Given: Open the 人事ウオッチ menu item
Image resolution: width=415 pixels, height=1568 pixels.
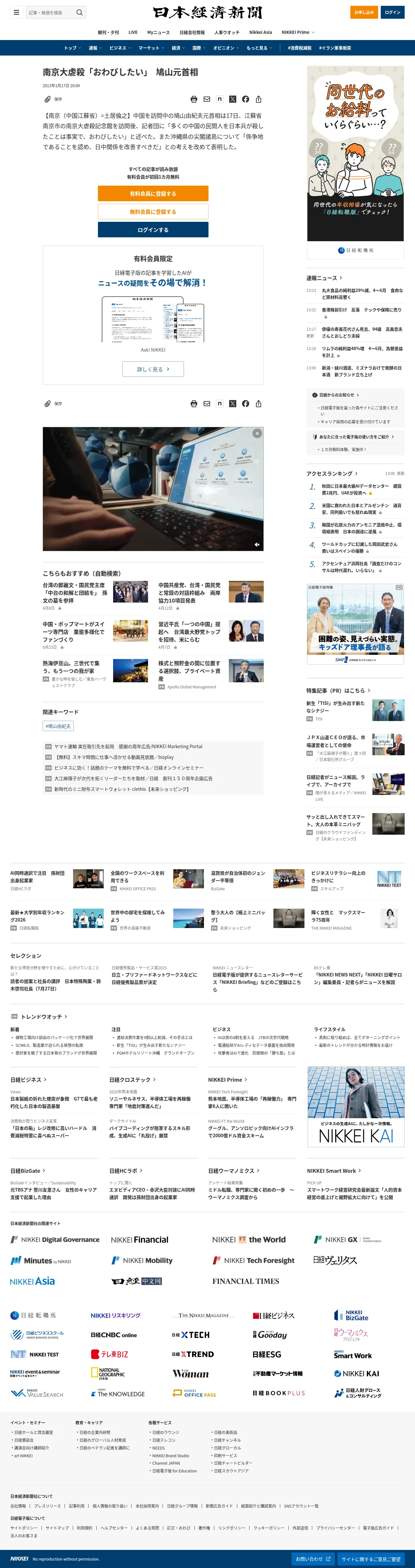Looking at the screenshot, I should (x=227, y=32).
